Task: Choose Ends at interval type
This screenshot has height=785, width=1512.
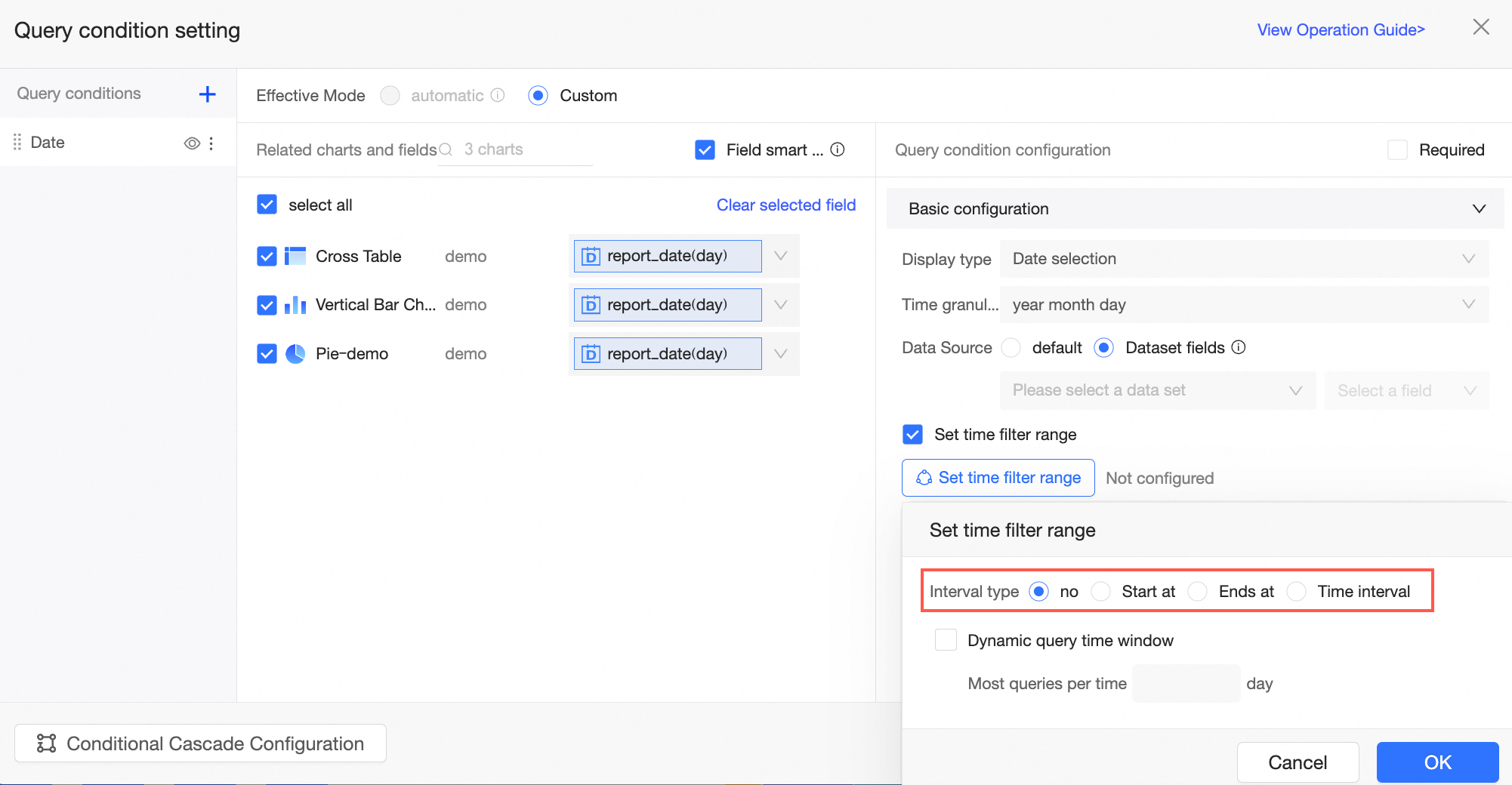Action: (x=1197, y=591)
